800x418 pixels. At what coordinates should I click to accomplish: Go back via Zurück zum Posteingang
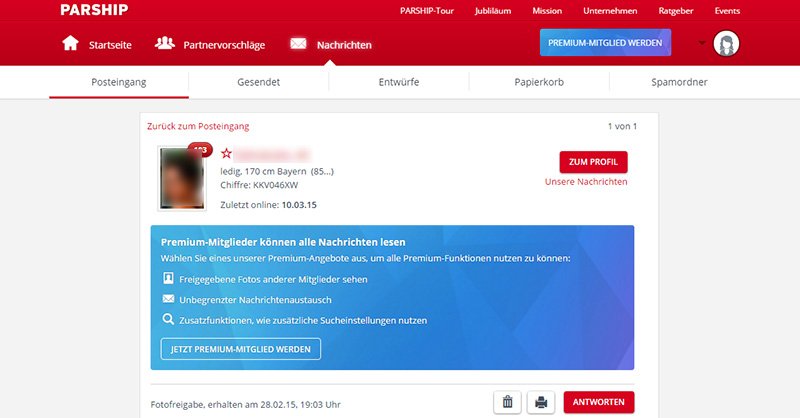click(198, 126)
